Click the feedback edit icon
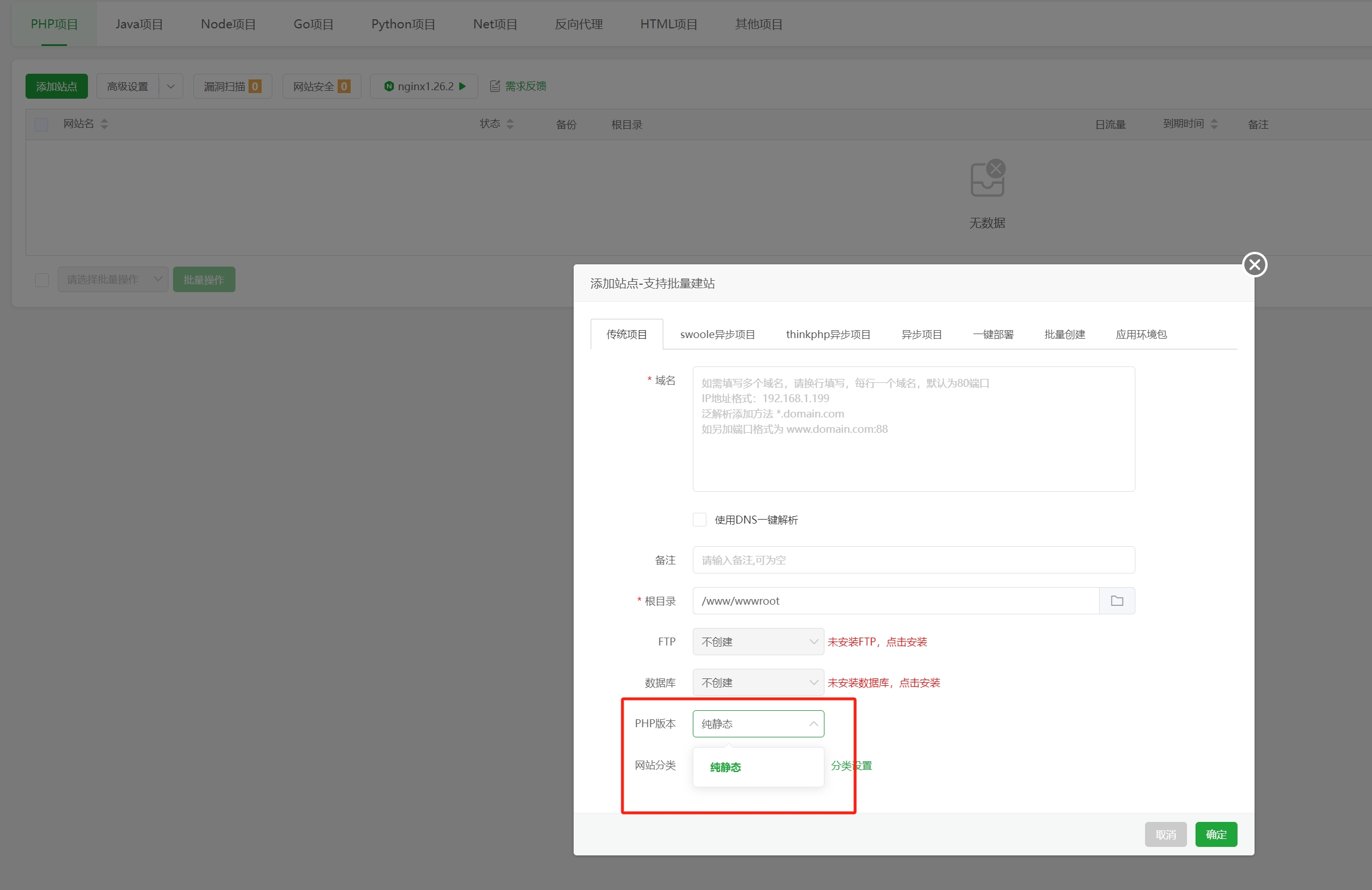The height and width of the screenshot is (890, 1372). 495,86
